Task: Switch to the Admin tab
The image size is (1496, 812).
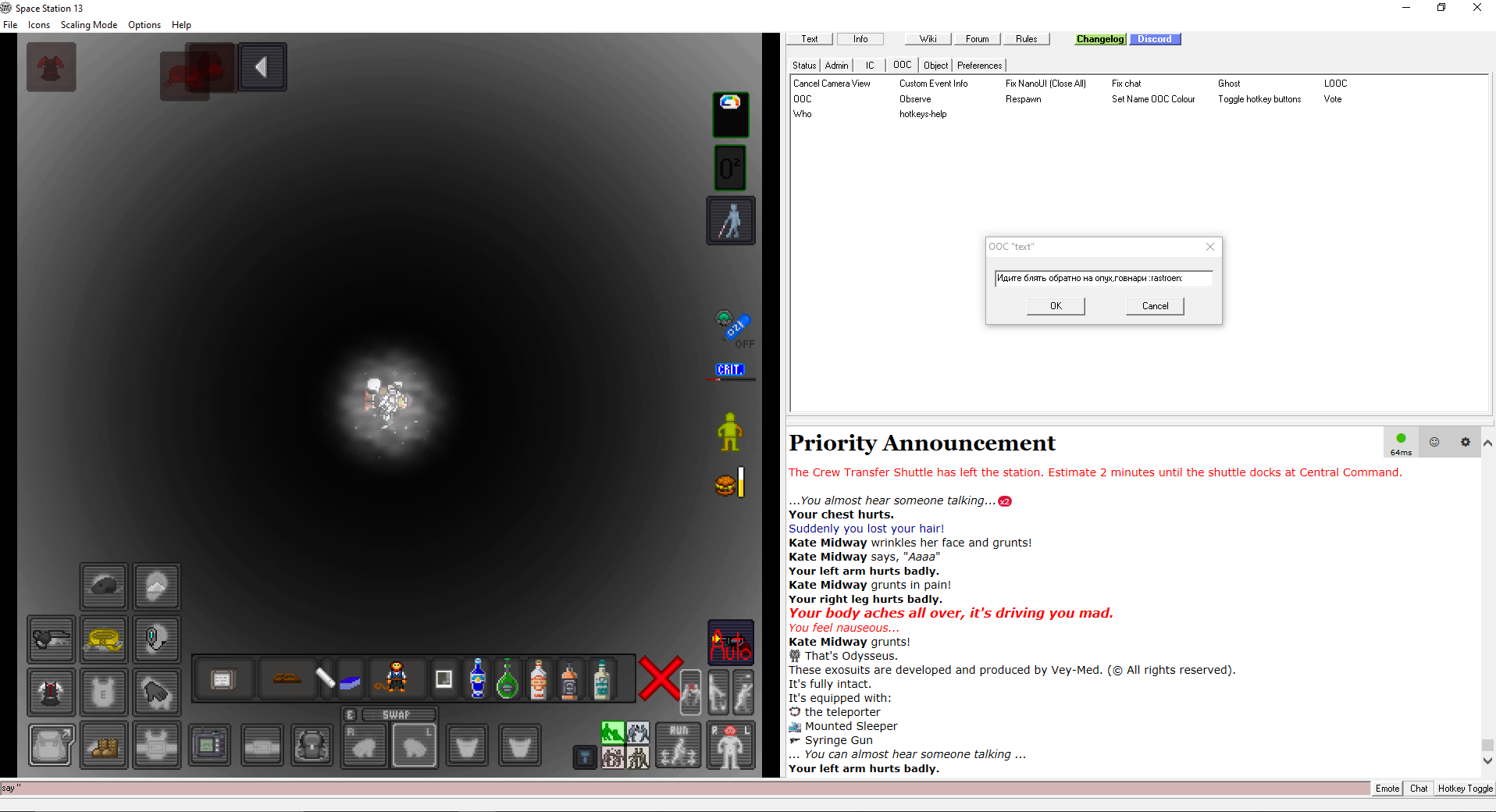Action: pyautogui.click(x=836, y=66)
